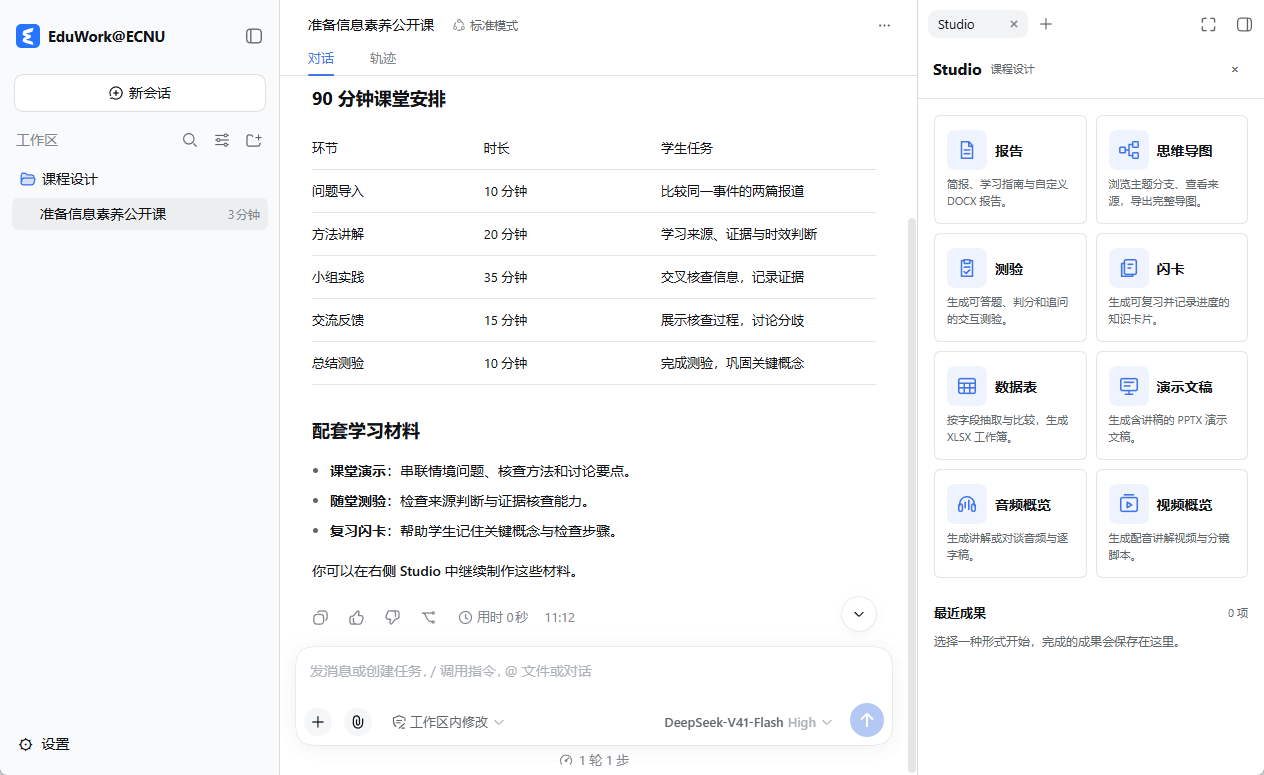Click the 交流反馈 table cell
Screen dimensions: 1264x775
tap(338, 320)
